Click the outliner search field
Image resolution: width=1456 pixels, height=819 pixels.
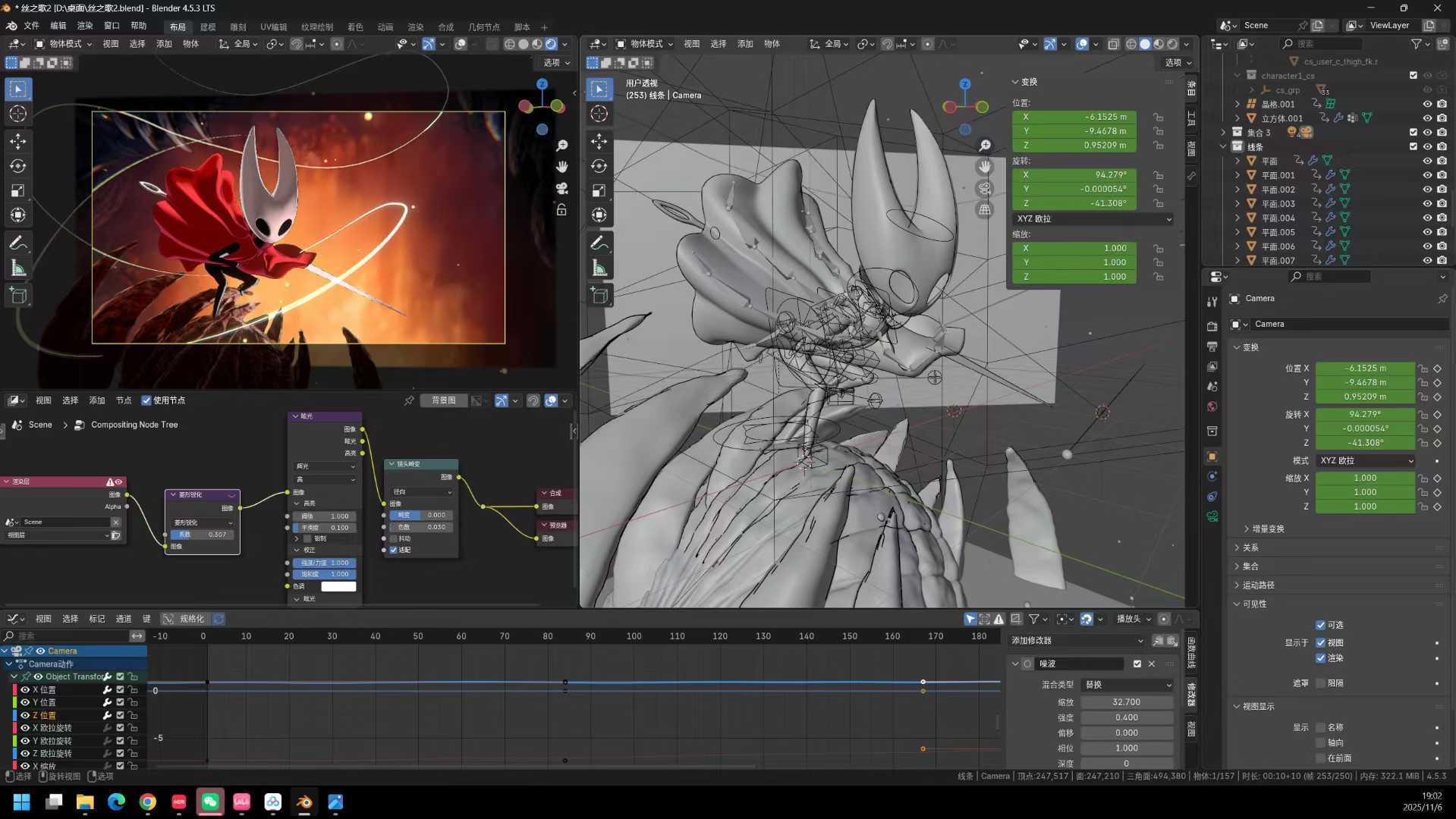pos(1321,44)
